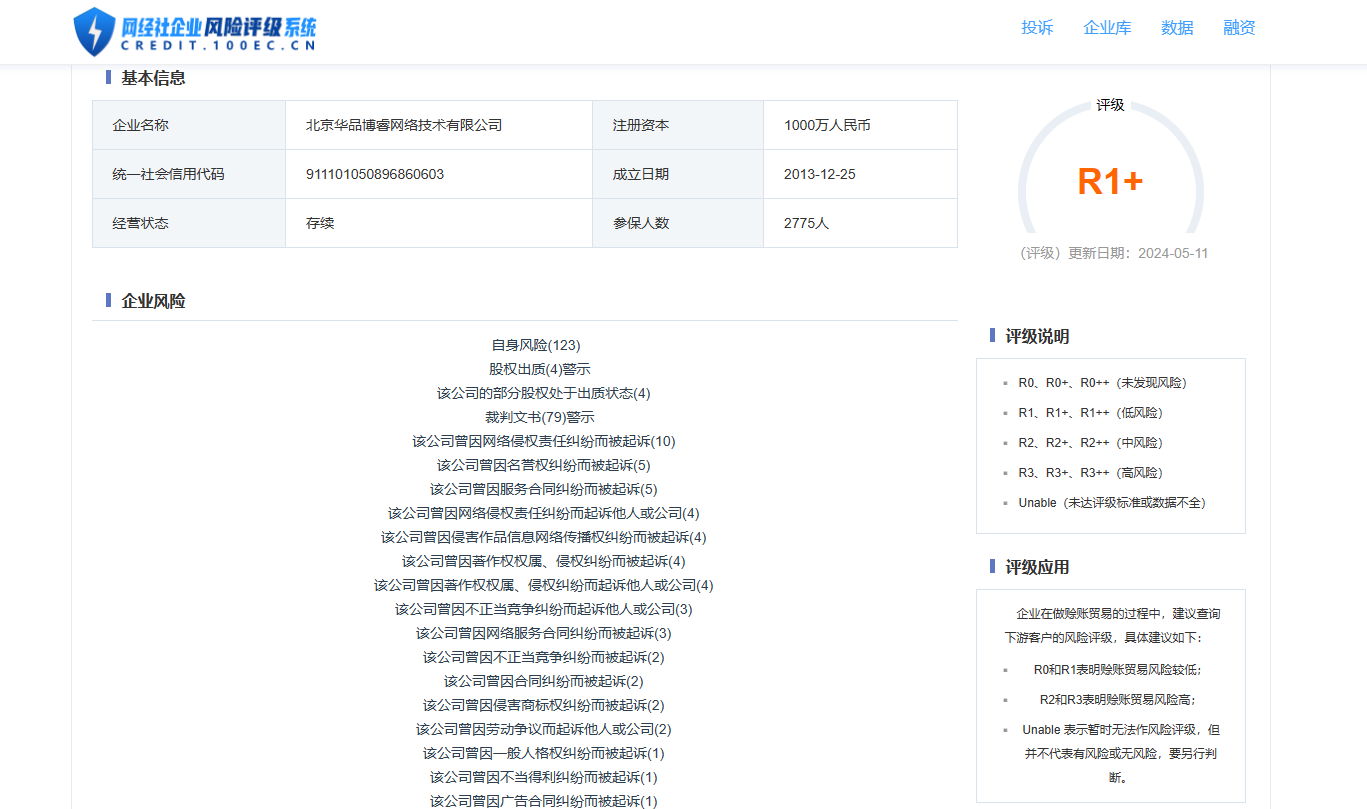The image size is (1367, 809).
Task: Click the founding date 2013-12-25
Action: tap(820, 174)
